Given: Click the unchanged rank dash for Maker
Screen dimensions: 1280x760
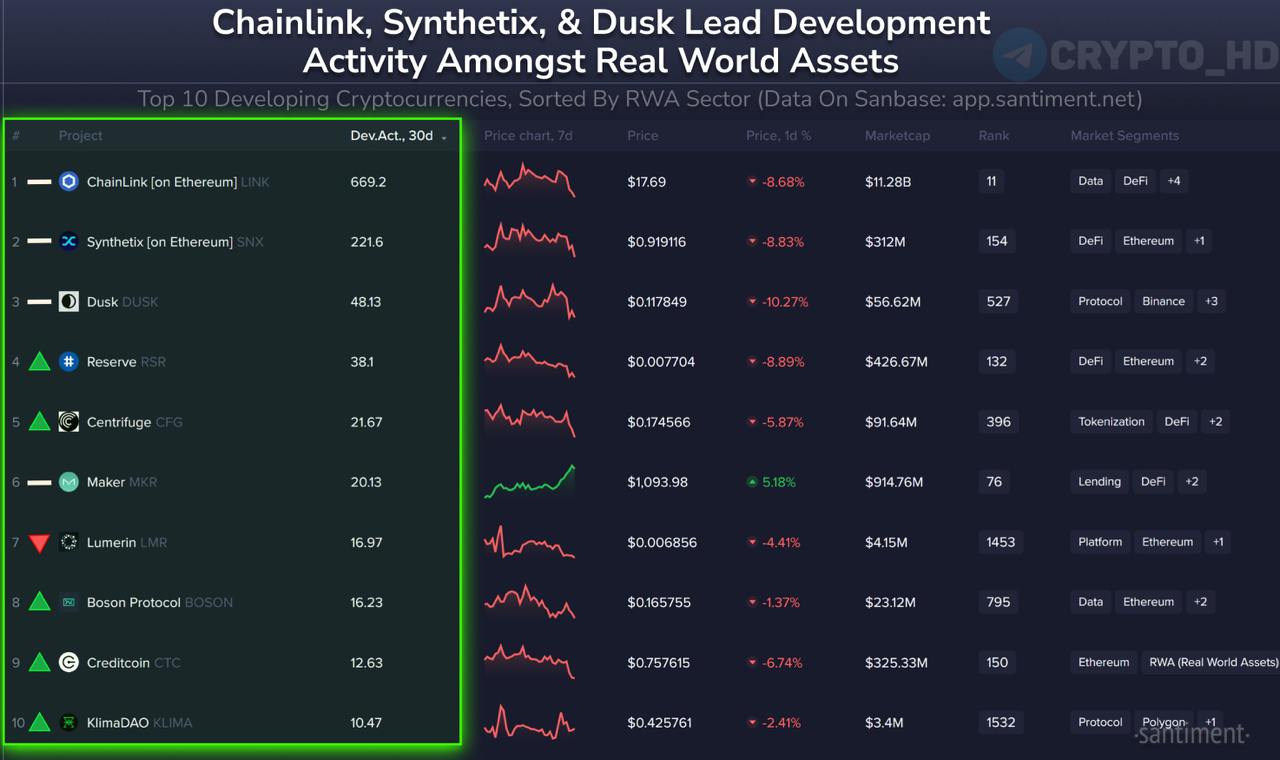Looking at the screenshot, I should pos(39,482).
